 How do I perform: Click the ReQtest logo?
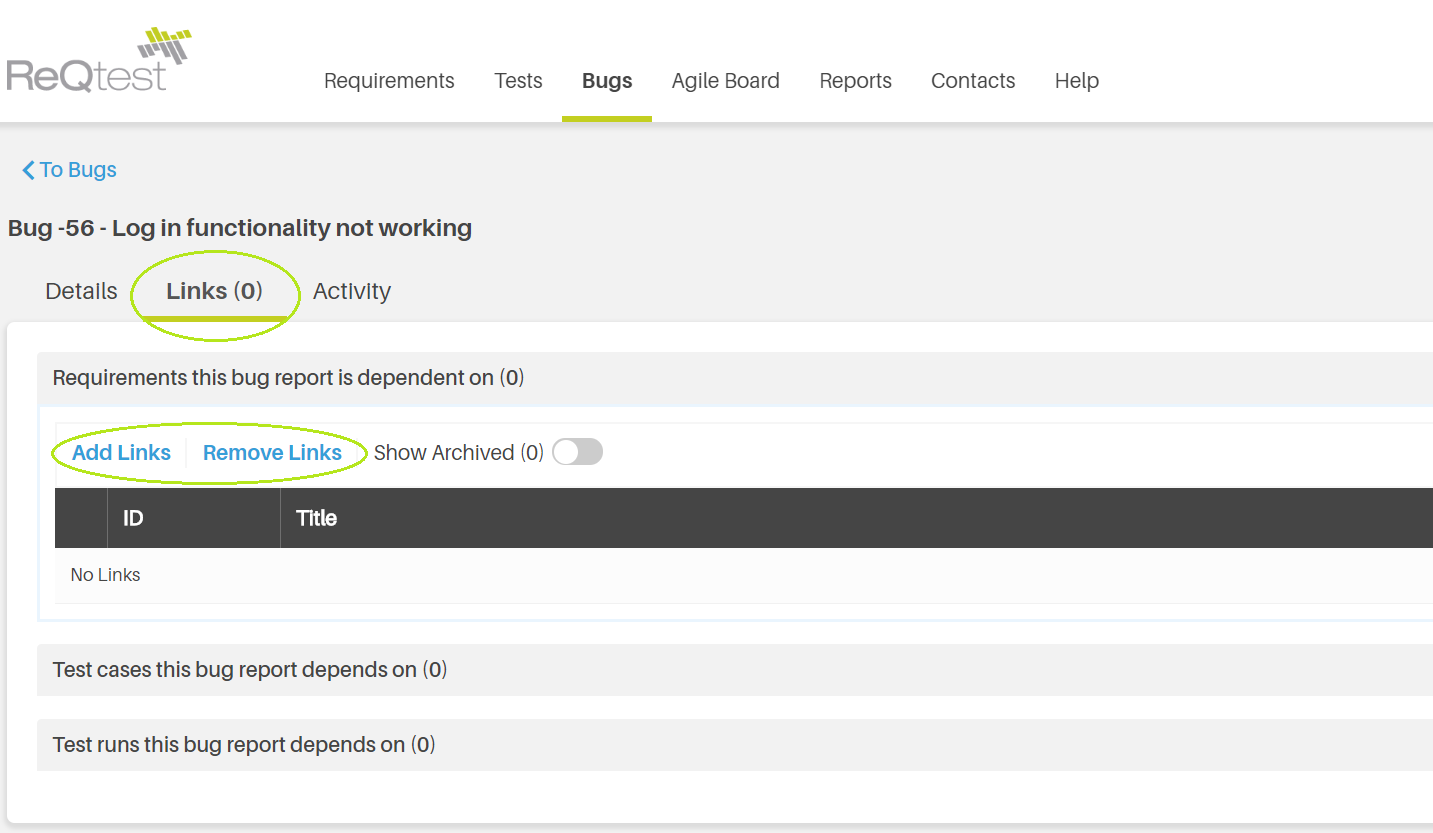click(x=97, y=61)
